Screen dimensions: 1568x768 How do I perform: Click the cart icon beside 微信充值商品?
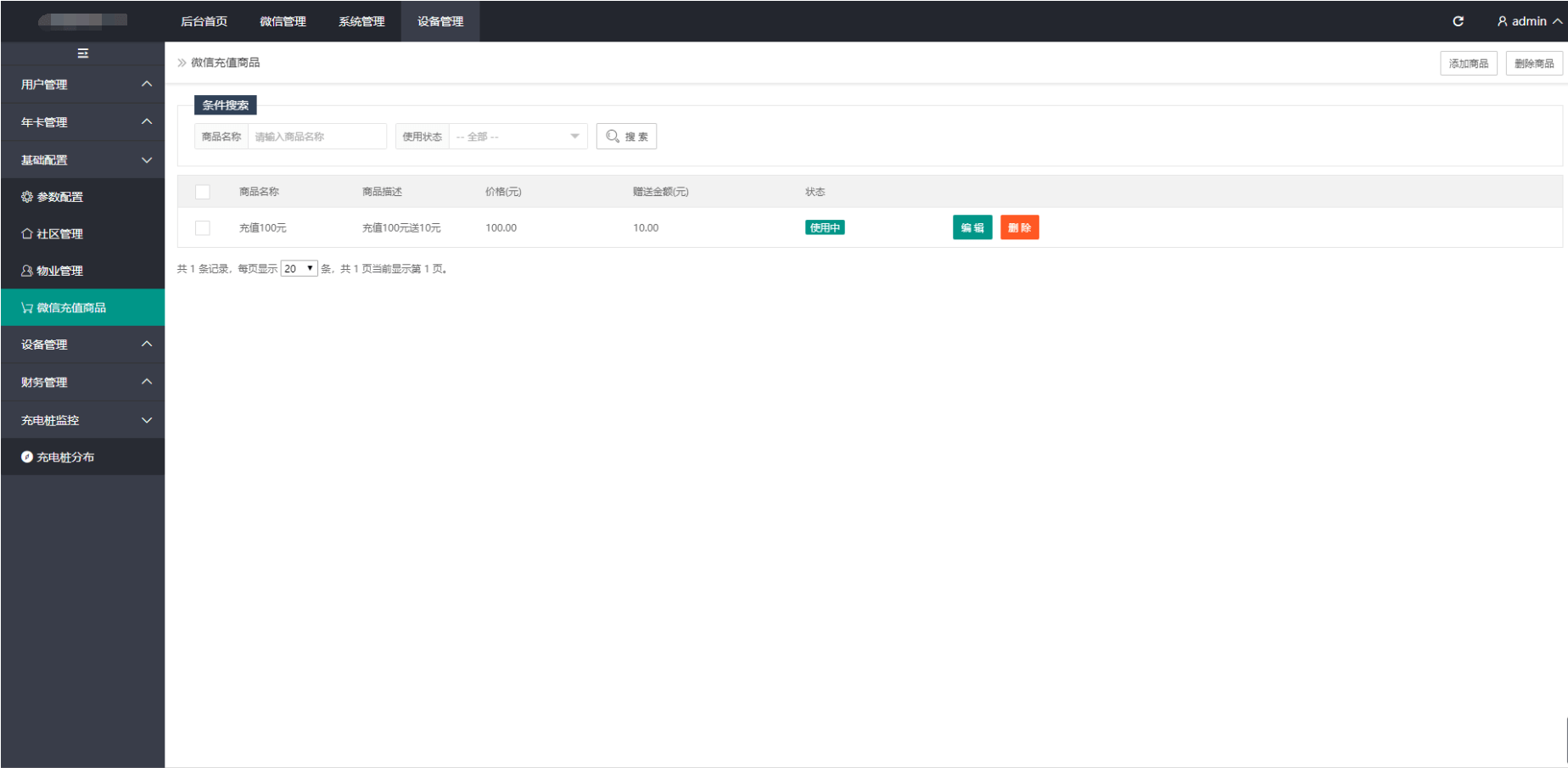(x=27, y=308)
